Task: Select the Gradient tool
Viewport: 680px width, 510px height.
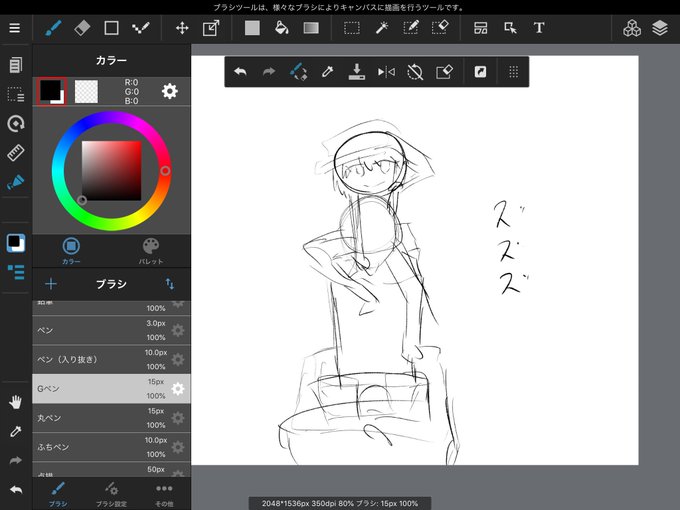Action: tap(311, 28)
